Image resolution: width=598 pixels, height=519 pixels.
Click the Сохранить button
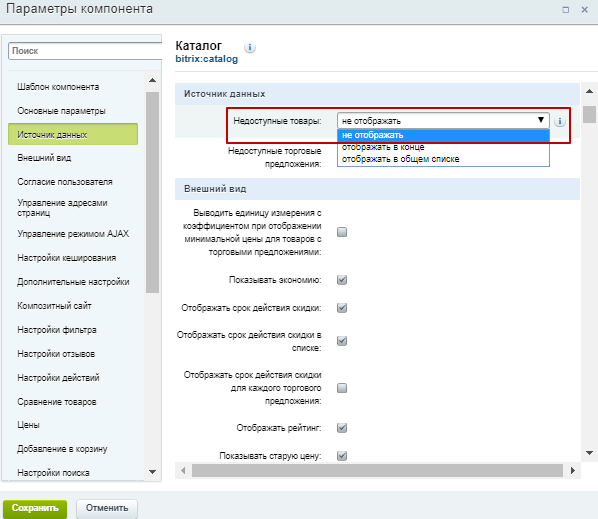[35, 508]
